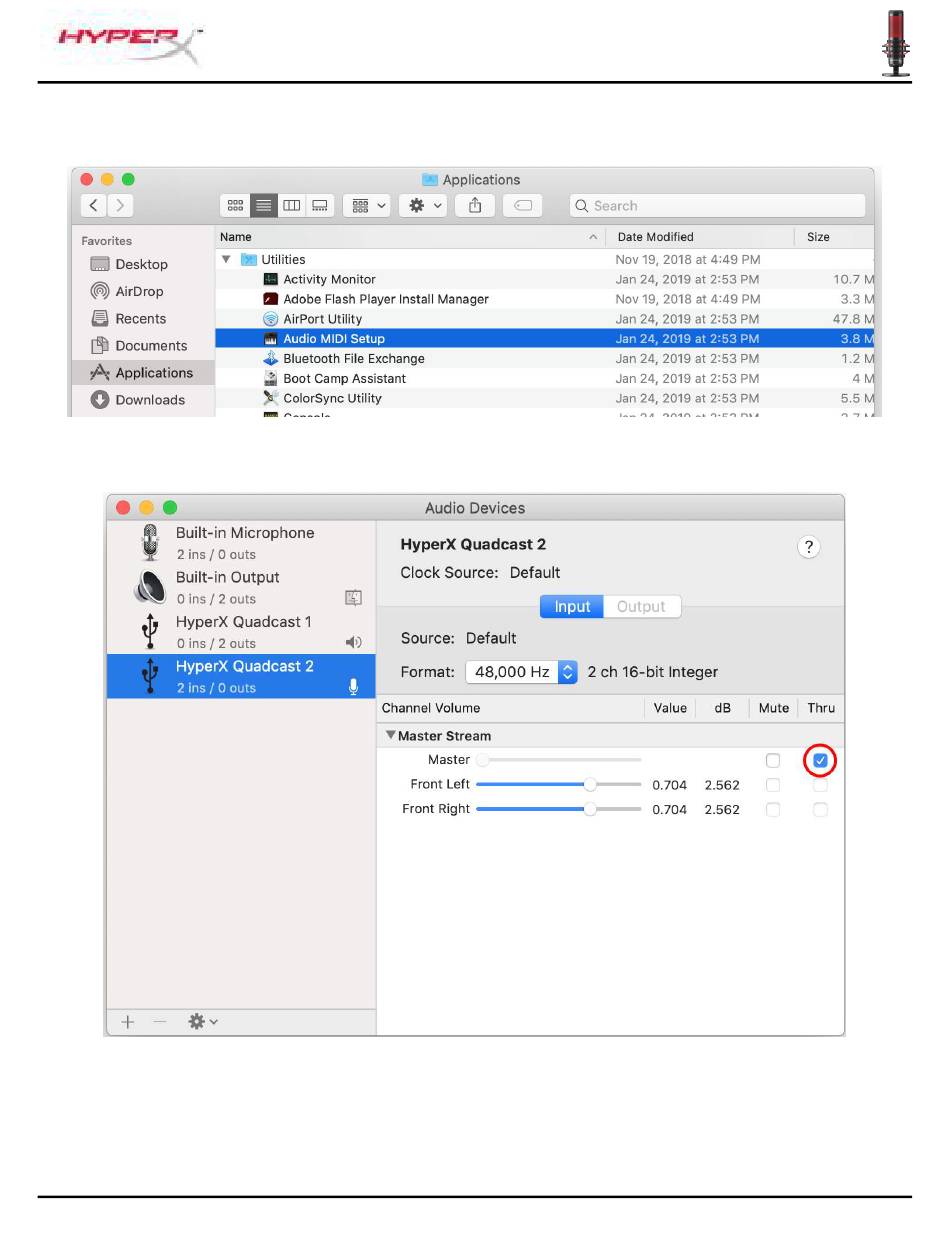950x1260 pixels.
Task: Select the Activity Monitor app icon
Action: click(x=270, y=279)
